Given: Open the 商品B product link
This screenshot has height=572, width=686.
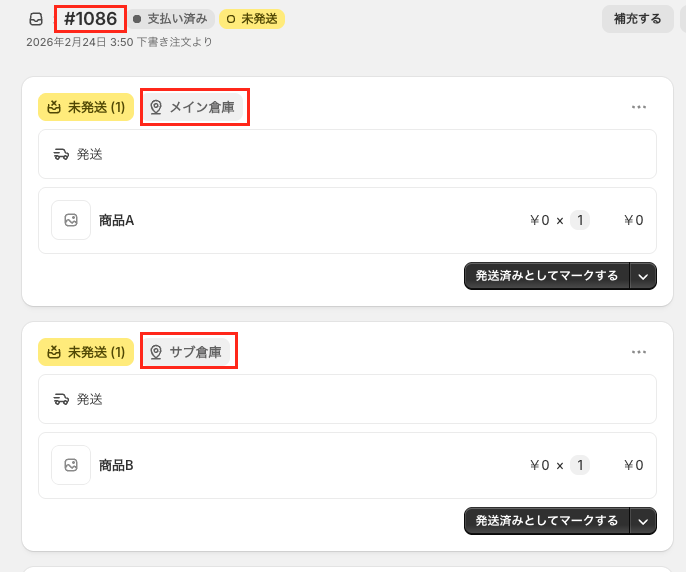Looking at the screenshot, I should click(116, 465).
